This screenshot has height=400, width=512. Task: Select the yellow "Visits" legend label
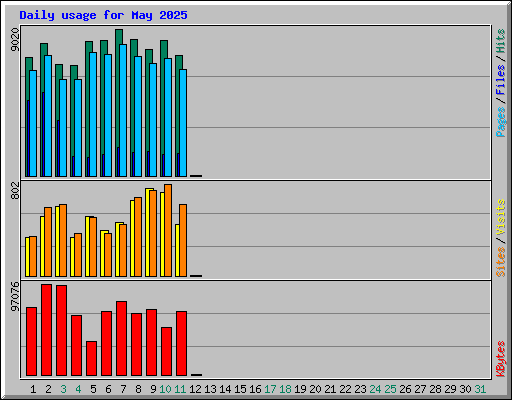pyautogui.click(x=500, y=217)
